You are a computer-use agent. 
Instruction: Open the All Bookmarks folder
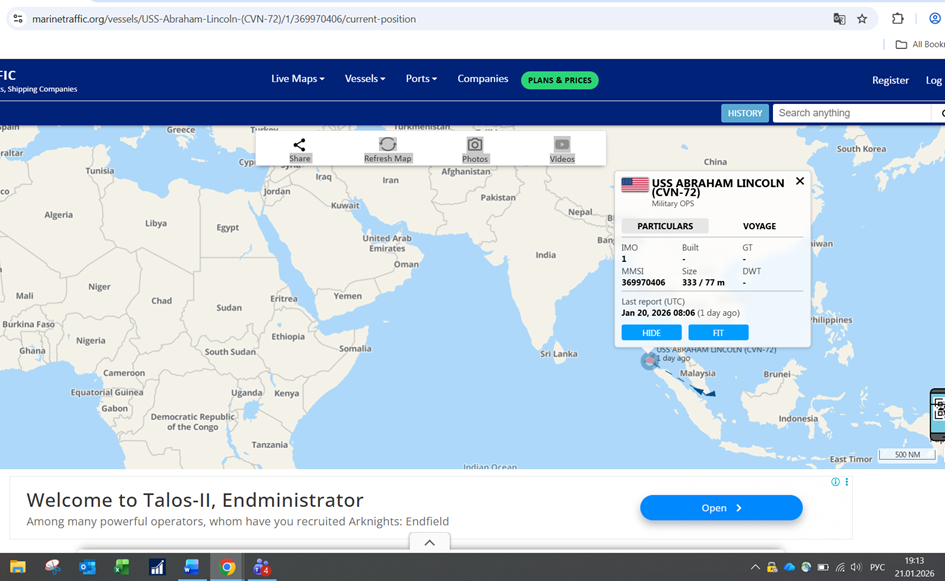[920, 45]
